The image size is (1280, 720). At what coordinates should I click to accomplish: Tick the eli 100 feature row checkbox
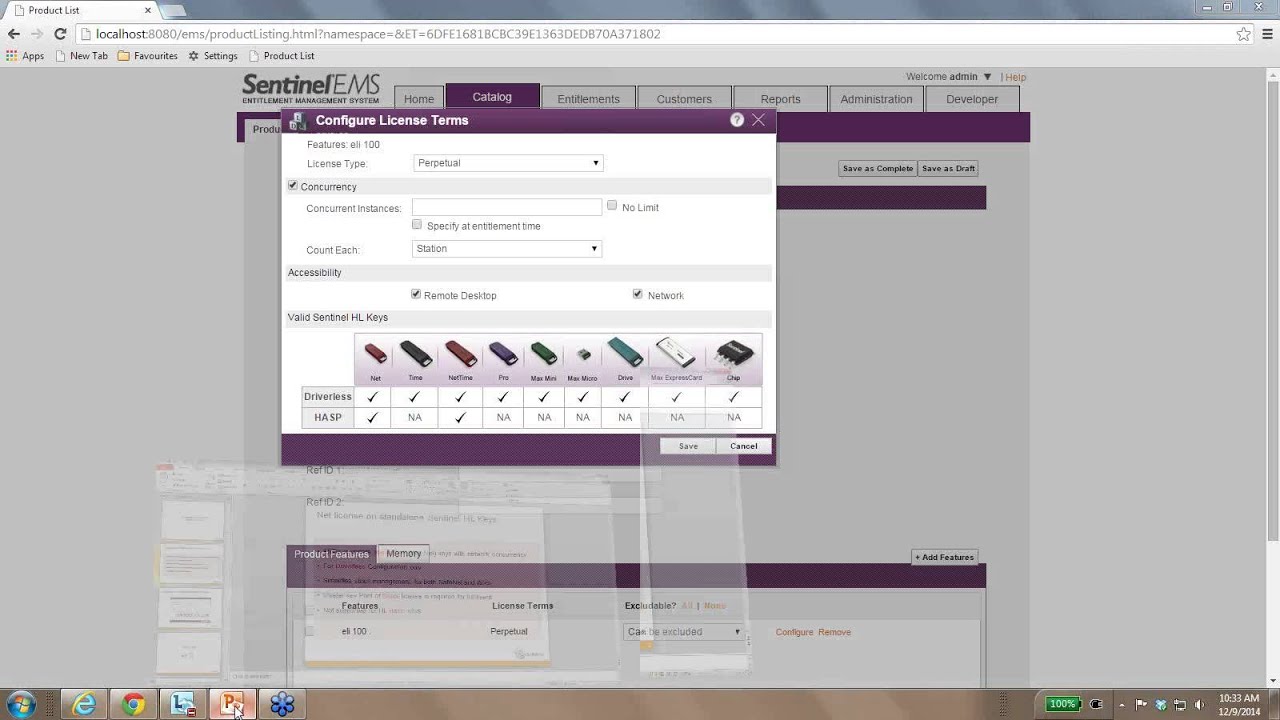pyautogui.click(x=309, y=632)
